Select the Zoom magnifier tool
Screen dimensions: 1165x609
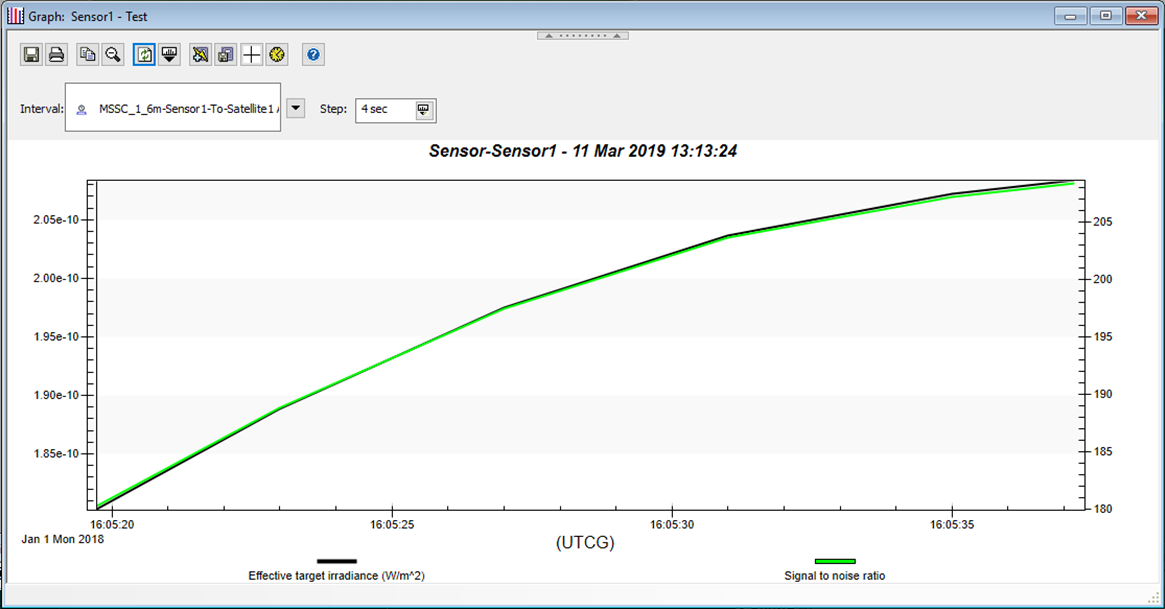point(113,55)
